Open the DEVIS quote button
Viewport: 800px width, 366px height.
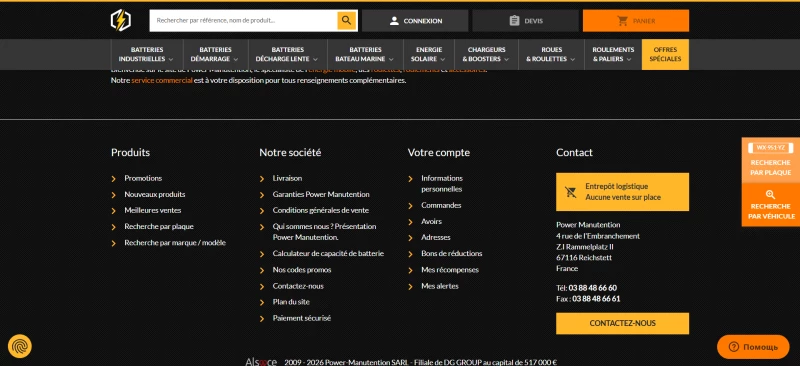pyautogui.click(x=526, y=21)
